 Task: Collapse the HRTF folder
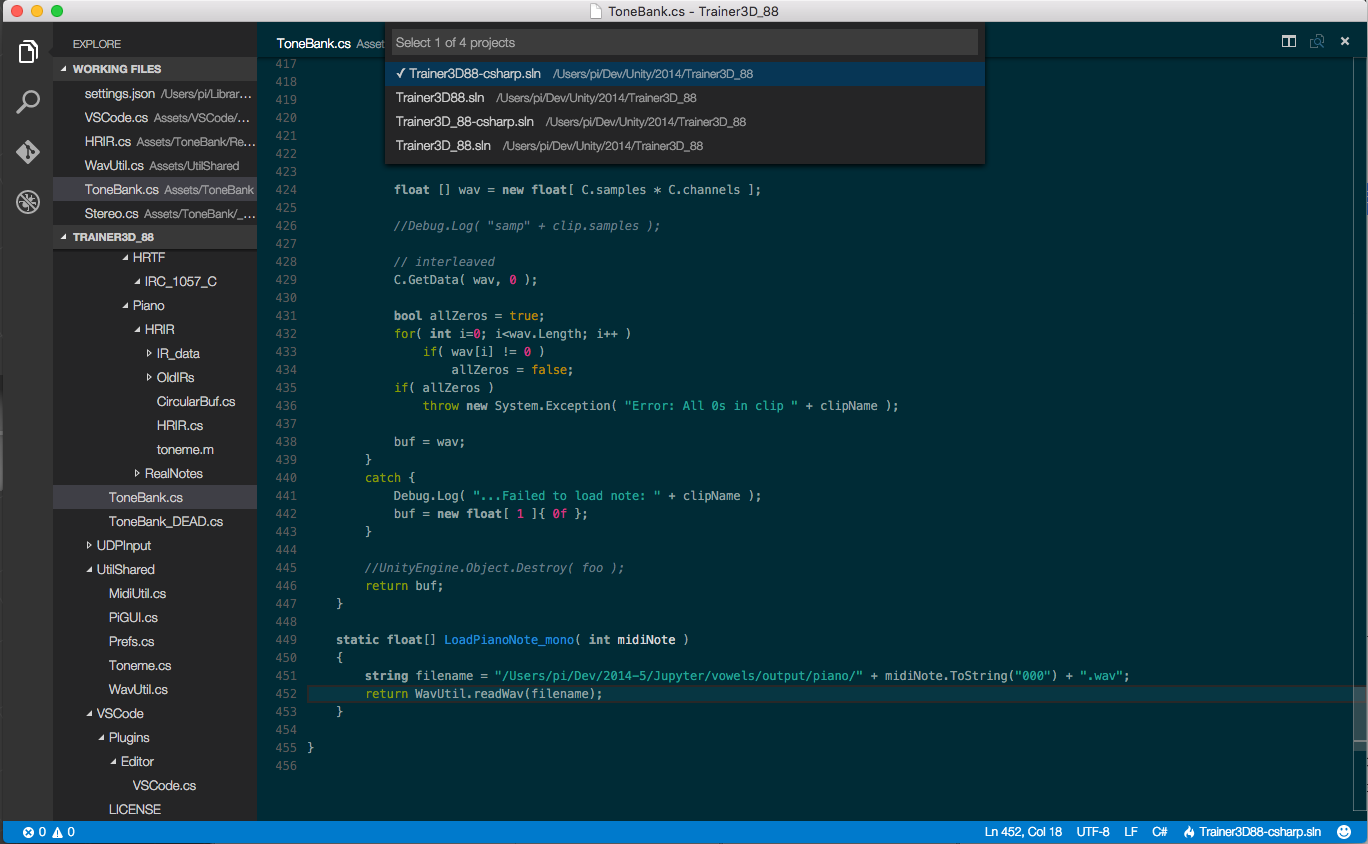click(x=125, y=258)
